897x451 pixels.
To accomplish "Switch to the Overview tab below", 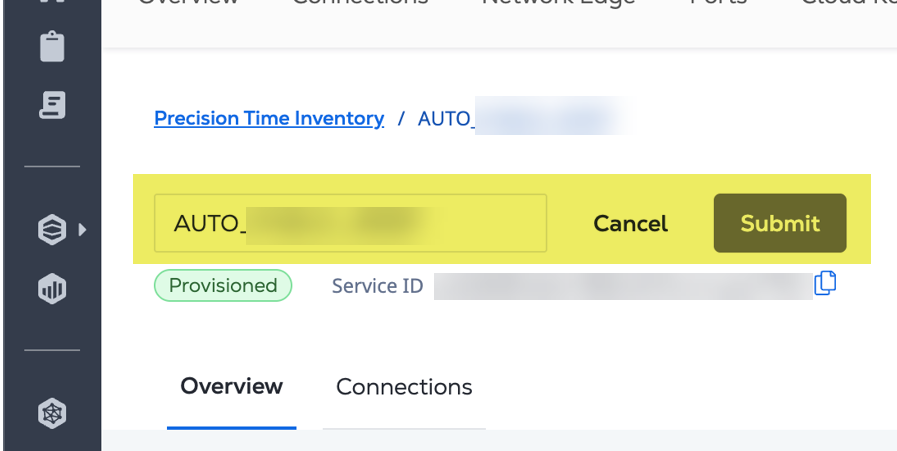I will pos(232,386).
